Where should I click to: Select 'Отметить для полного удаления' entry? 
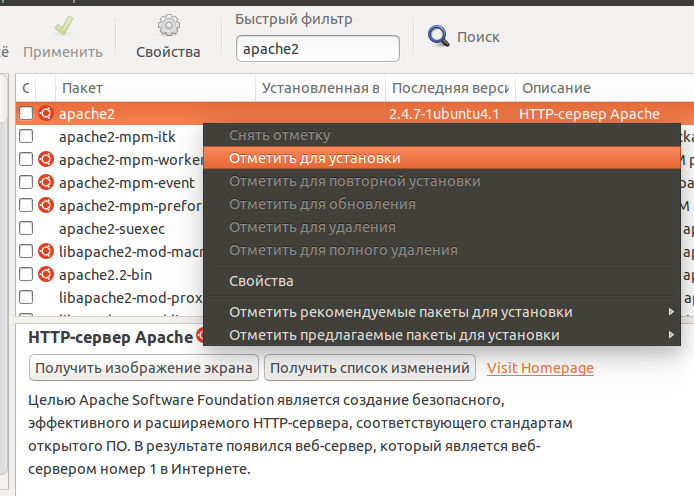(x=442, y=250)
